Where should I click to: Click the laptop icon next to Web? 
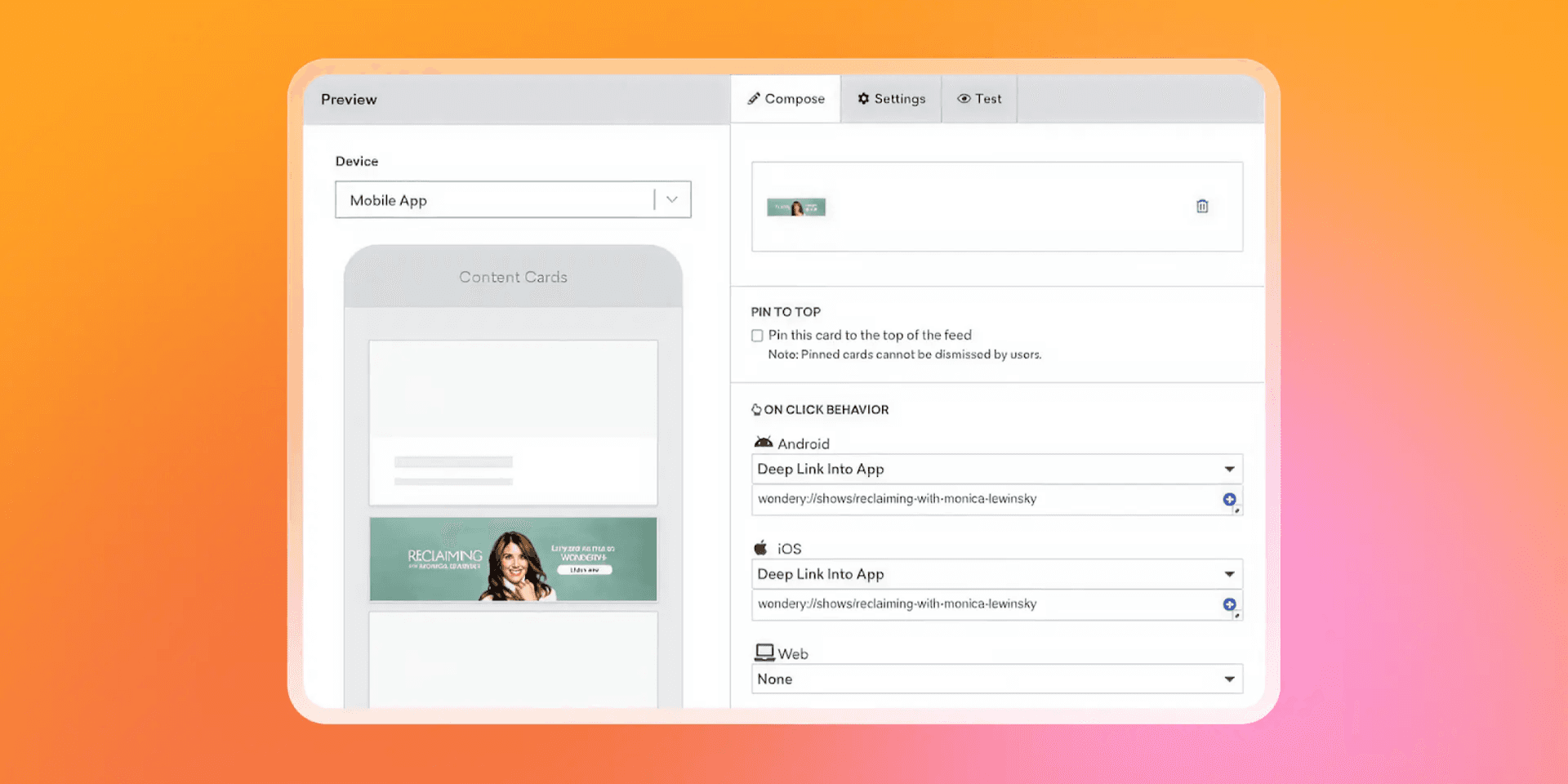pos(764,651)
